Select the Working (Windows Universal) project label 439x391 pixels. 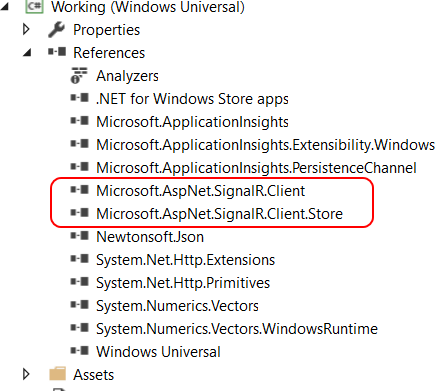(x=148, y=7)
